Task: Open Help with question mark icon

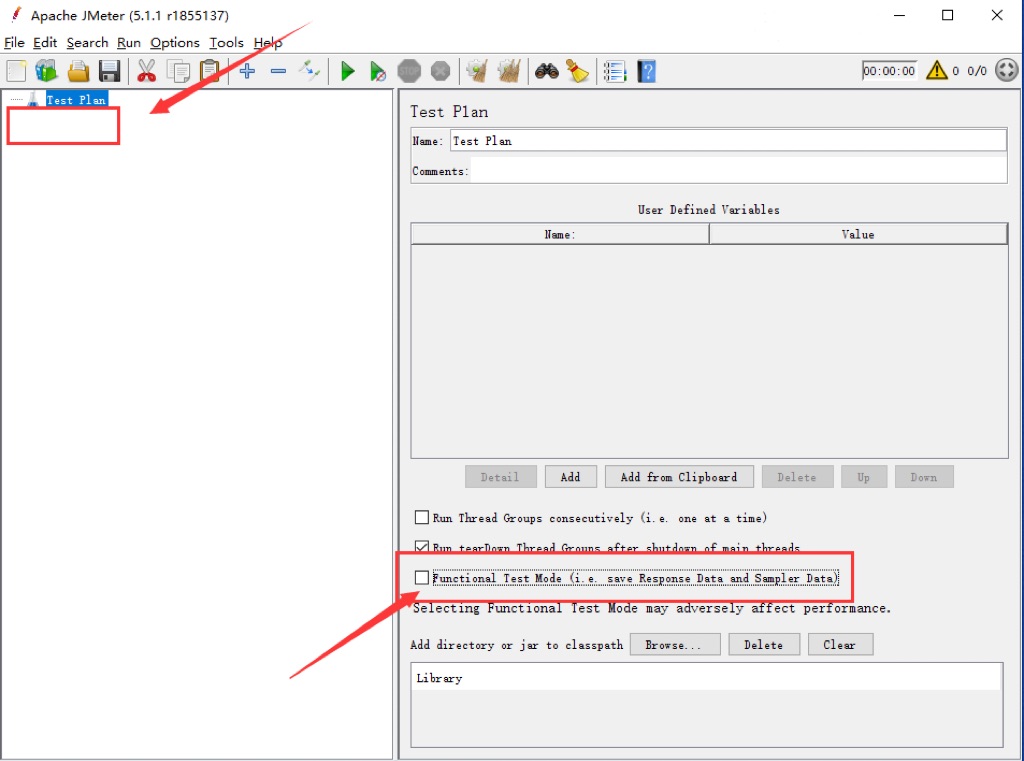Action: [646, 71]
